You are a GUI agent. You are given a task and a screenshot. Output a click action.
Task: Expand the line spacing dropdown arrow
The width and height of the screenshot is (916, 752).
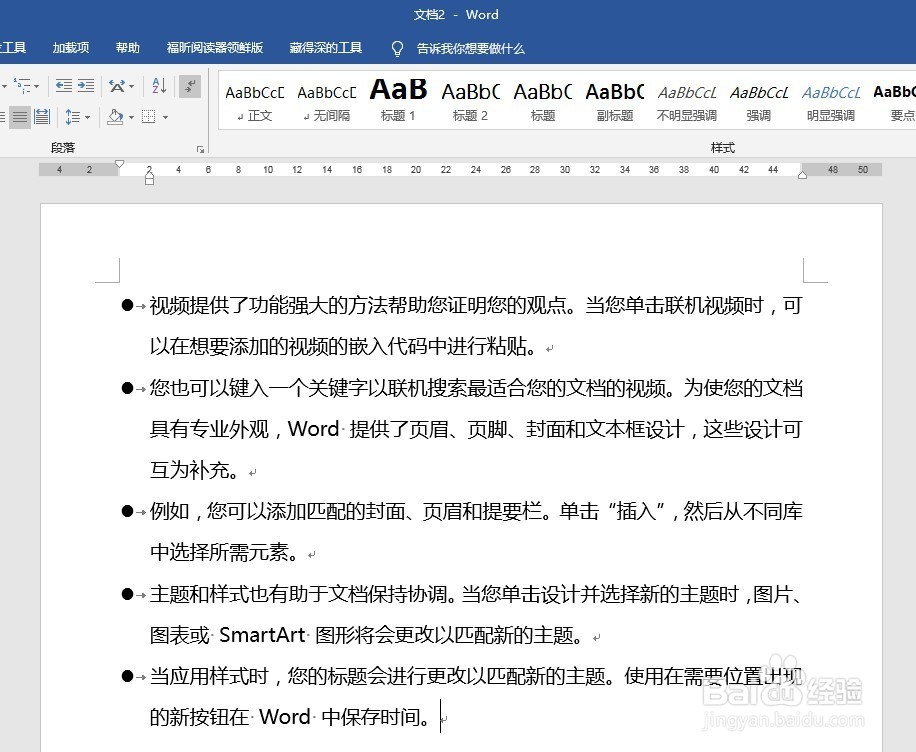(x=88, y=117)
